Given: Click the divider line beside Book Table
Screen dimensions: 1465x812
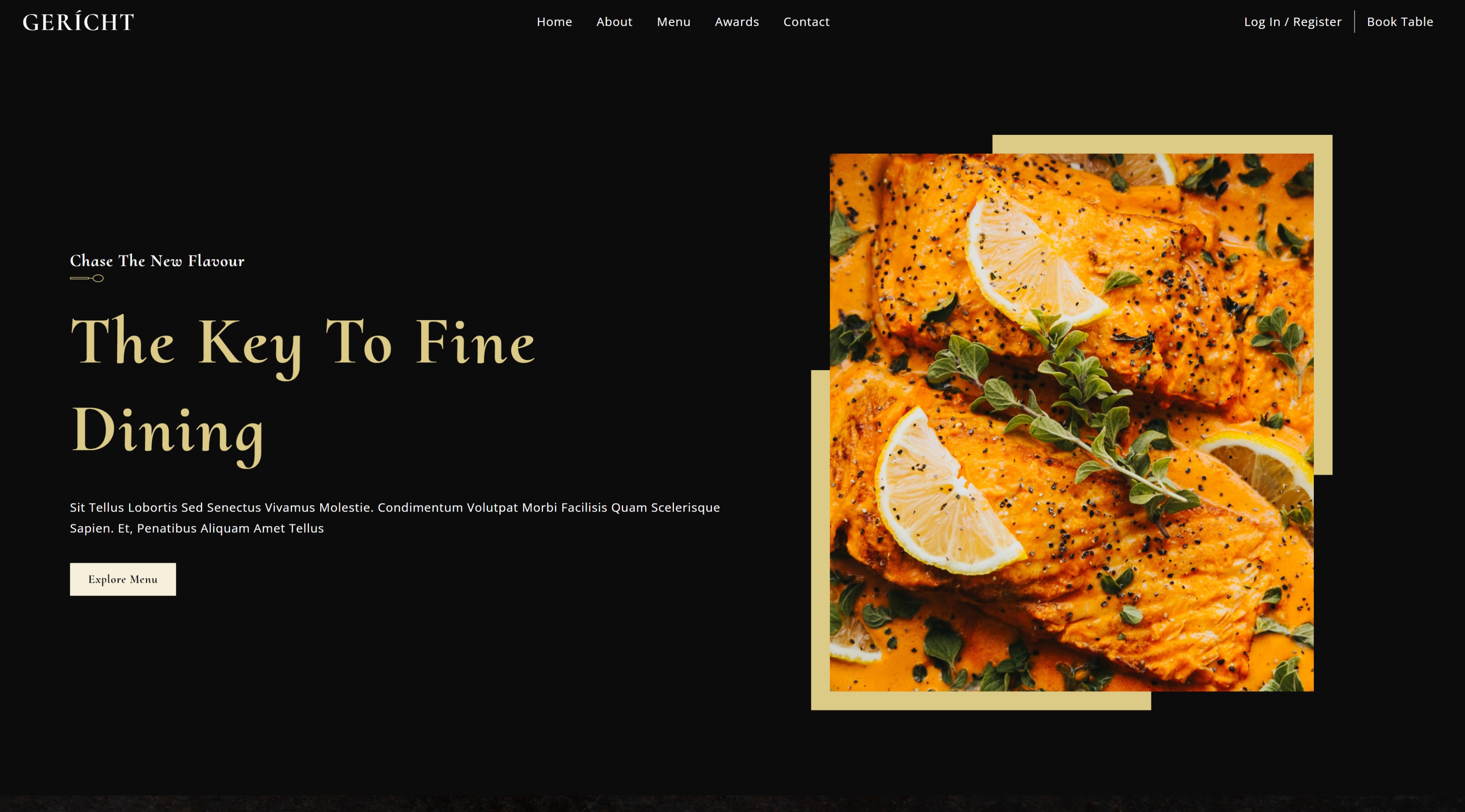Looking at the screenshot, I should click(x=1354, y=22).
